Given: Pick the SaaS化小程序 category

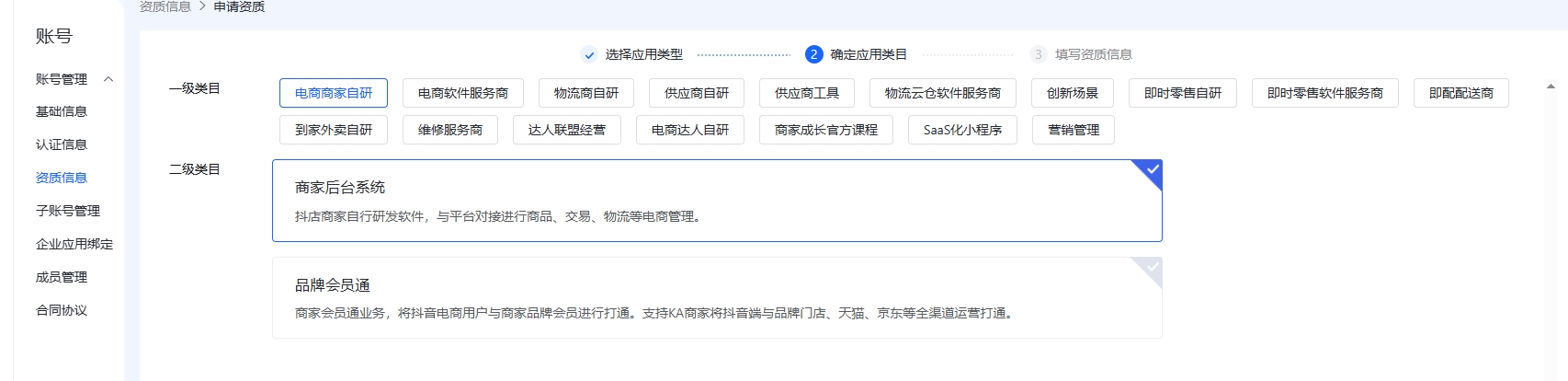Looking at the screenshot, I should (962, 130).
